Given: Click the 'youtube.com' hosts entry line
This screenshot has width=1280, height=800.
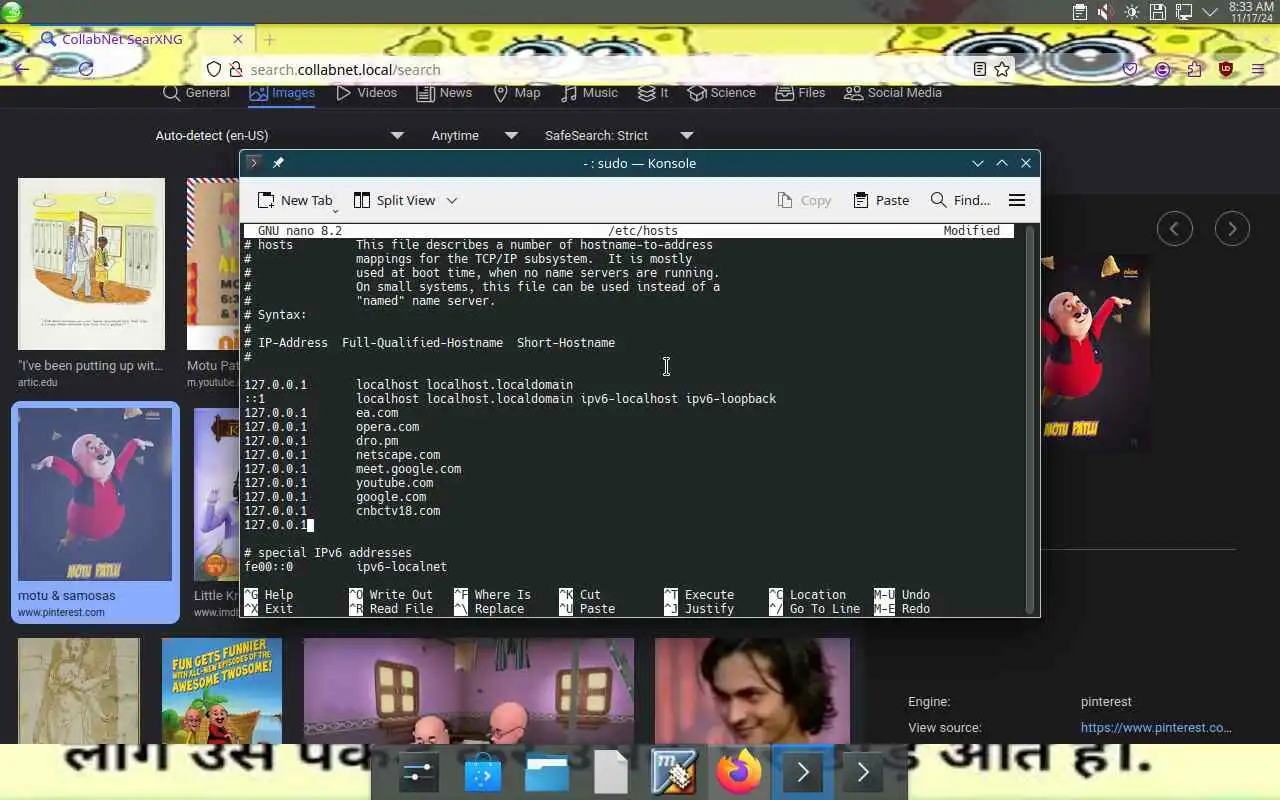Looking at the screenshot, I should coord(339,483).
